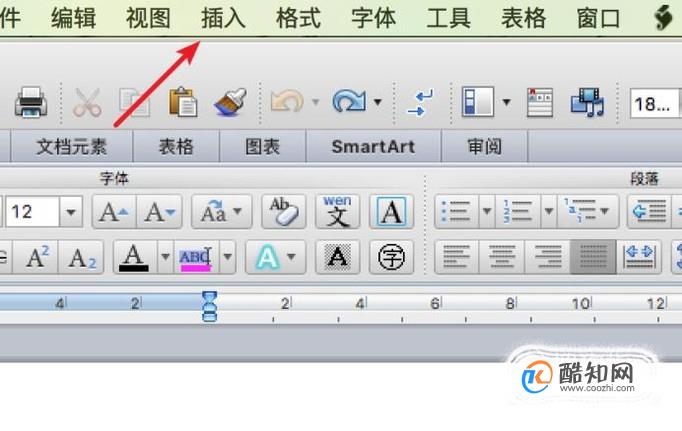682x431 pixels.
Task: Expand the Undo history dropdown arrow
Action: [x=315, y=102]
